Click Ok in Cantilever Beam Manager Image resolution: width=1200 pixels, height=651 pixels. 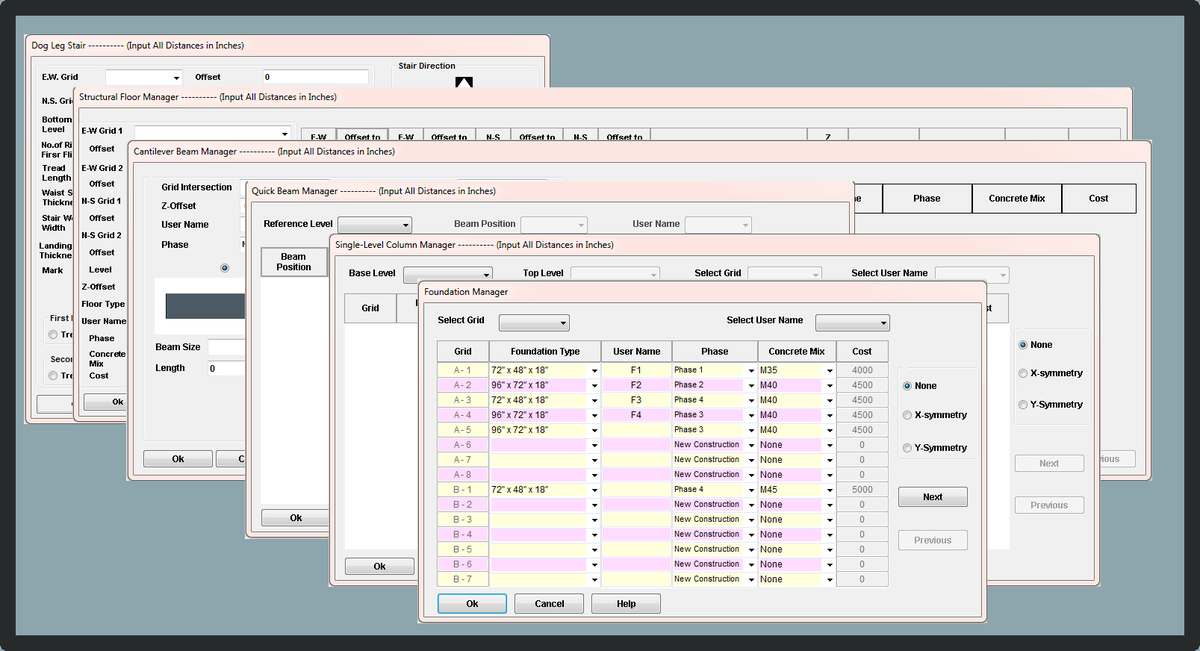click(178, 459)
